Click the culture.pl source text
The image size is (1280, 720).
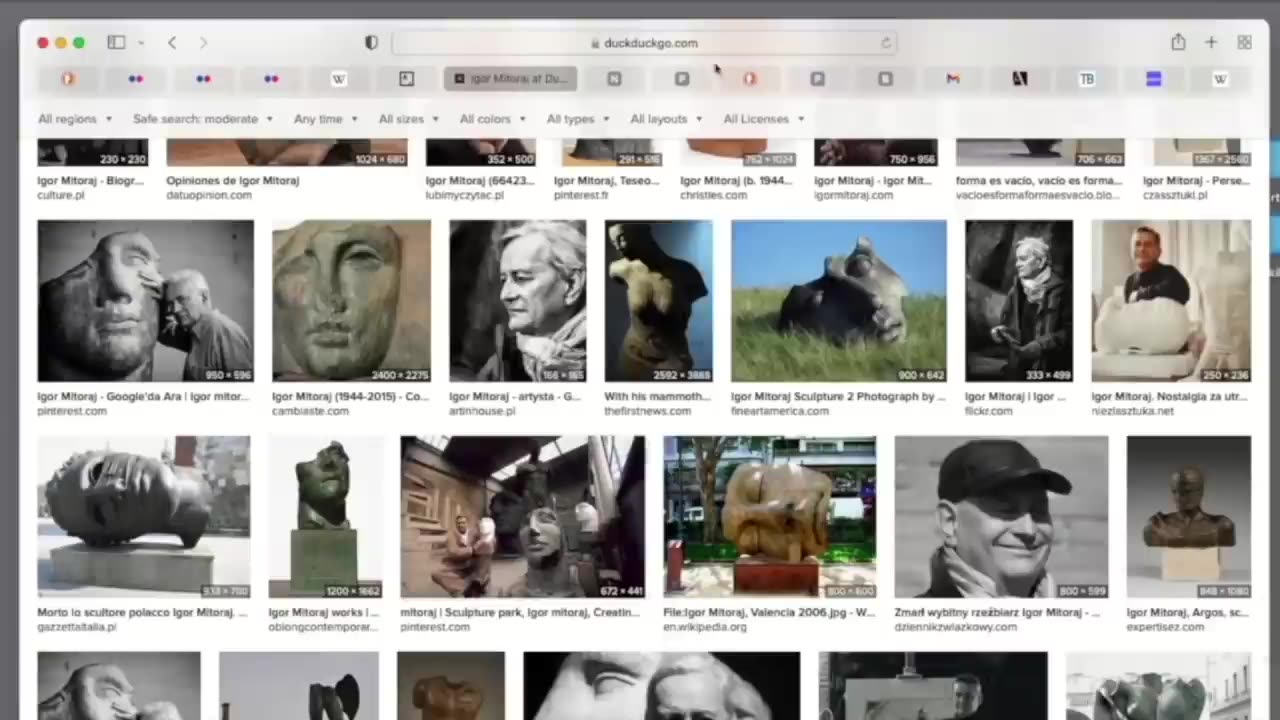click(x=61, y=195)
